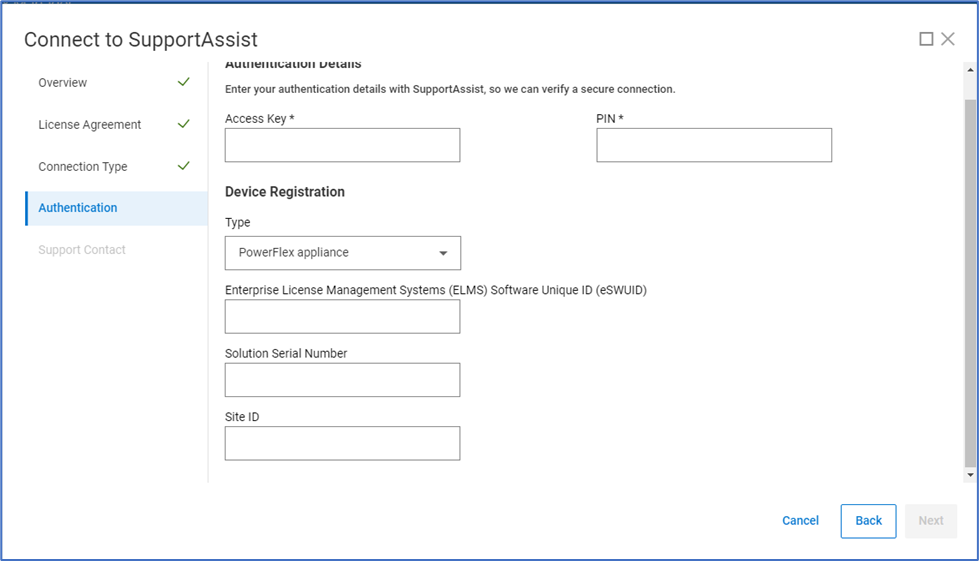Click the Solution Serial Number label
This screenshot has height=561, width=979.
pyautogui.click(x=286, y=353)
